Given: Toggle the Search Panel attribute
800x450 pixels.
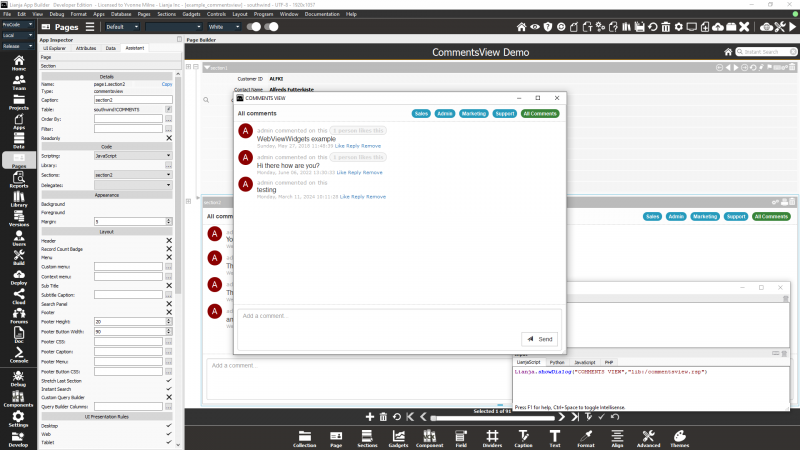Looking at the screenshot, I should [169, 304].
